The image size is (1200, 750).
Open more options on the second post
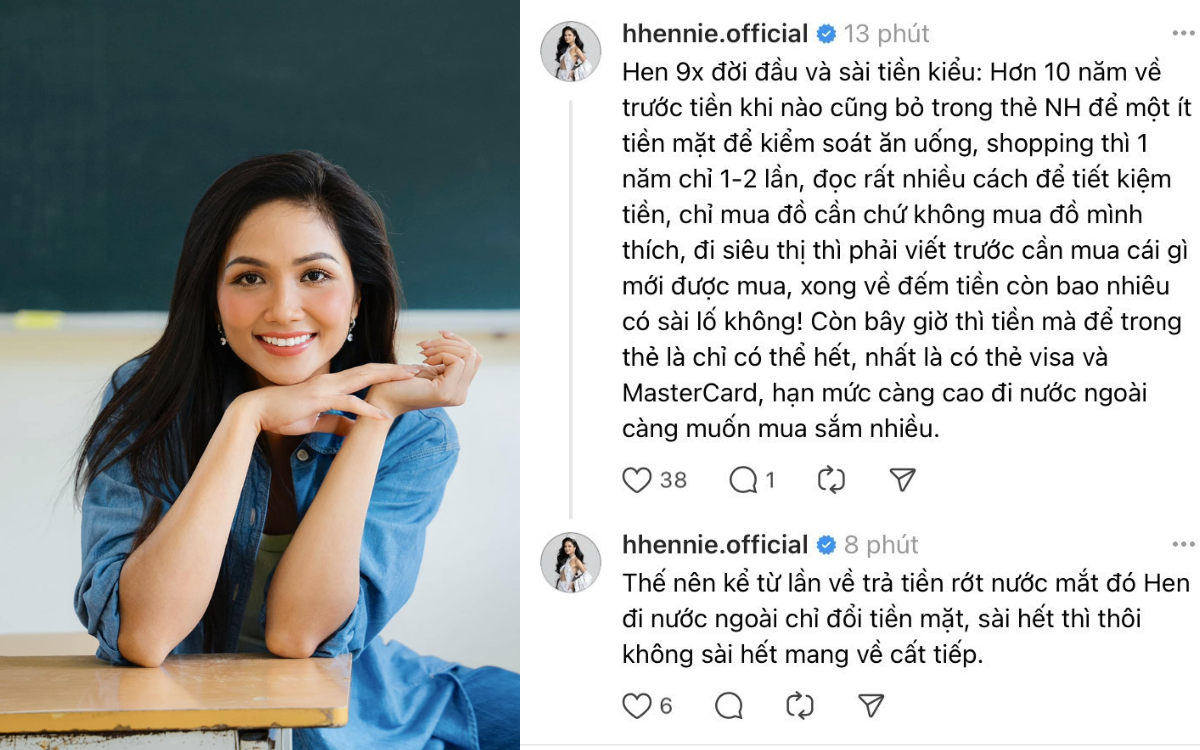(1183, 545)
